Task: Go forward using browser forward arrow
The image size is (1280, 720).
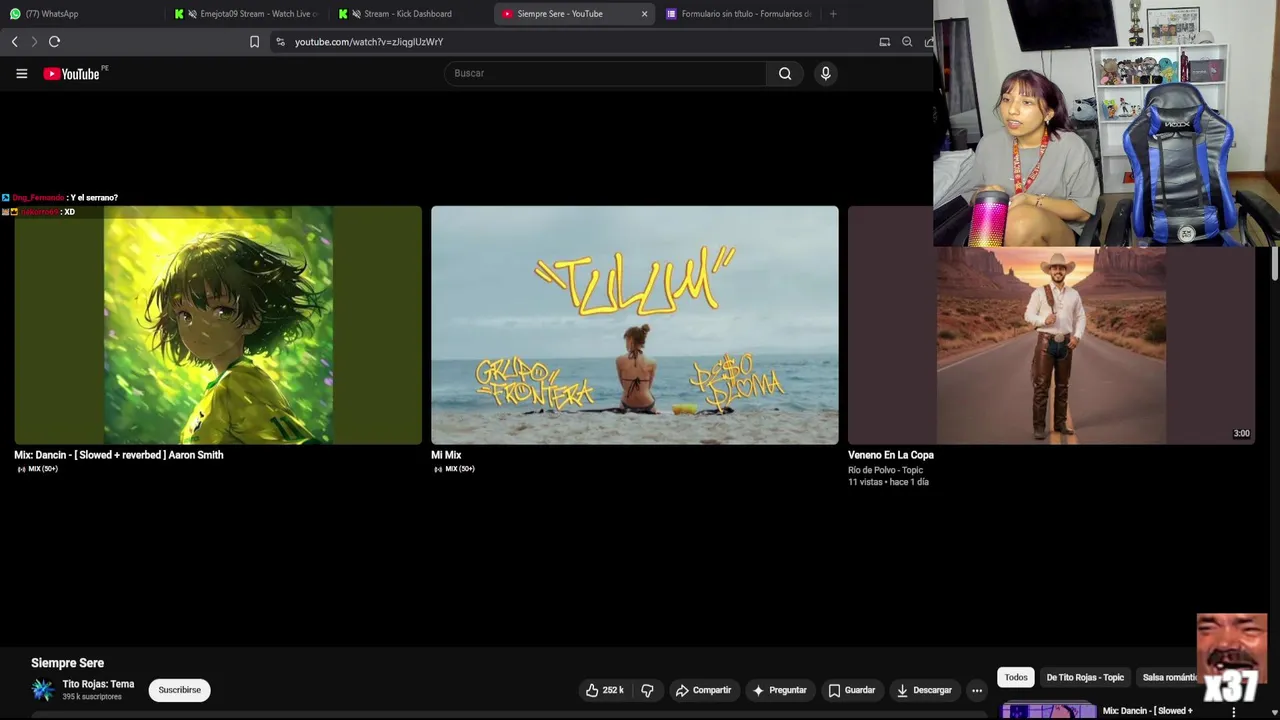Action: click(34, 42)
